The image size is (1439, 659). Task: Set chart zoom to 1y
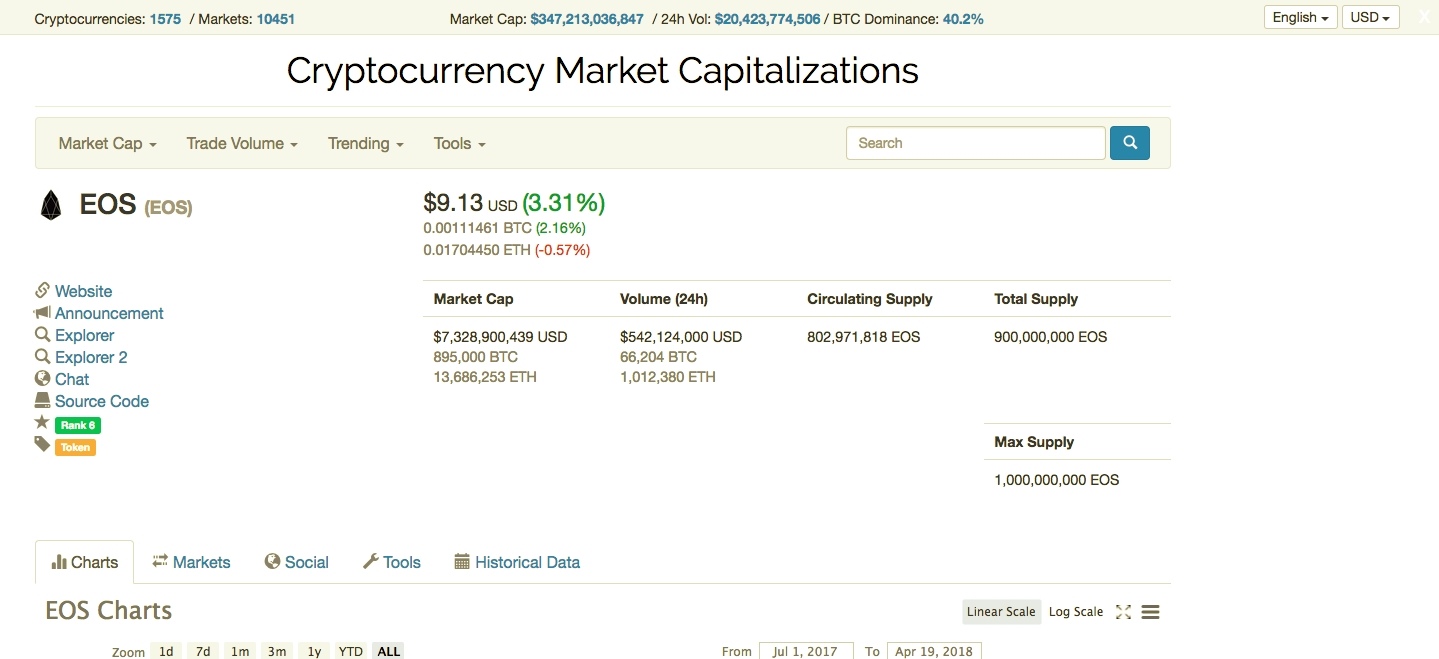[x=314, y=651]
